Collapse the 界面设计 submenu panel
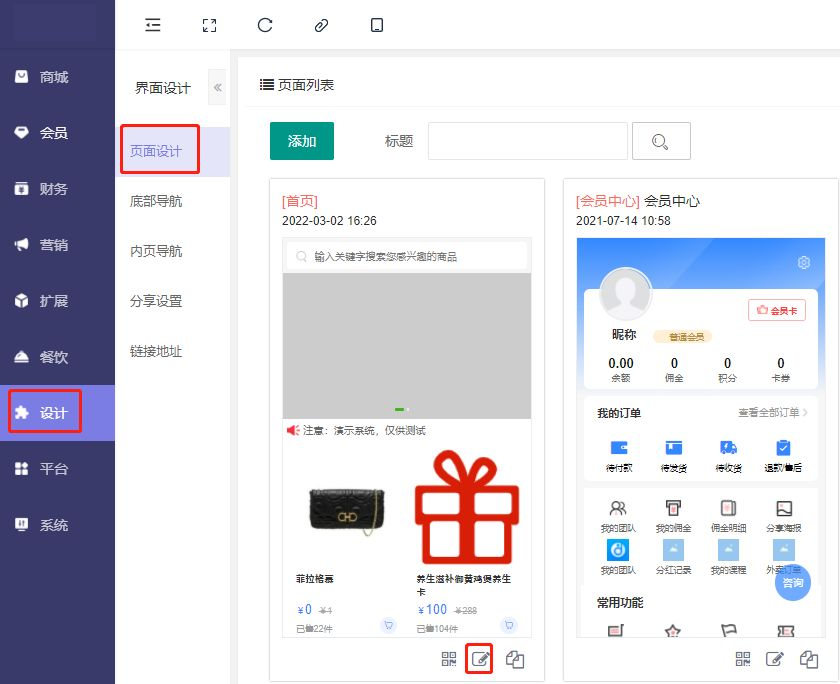 (x=217, y=87)
